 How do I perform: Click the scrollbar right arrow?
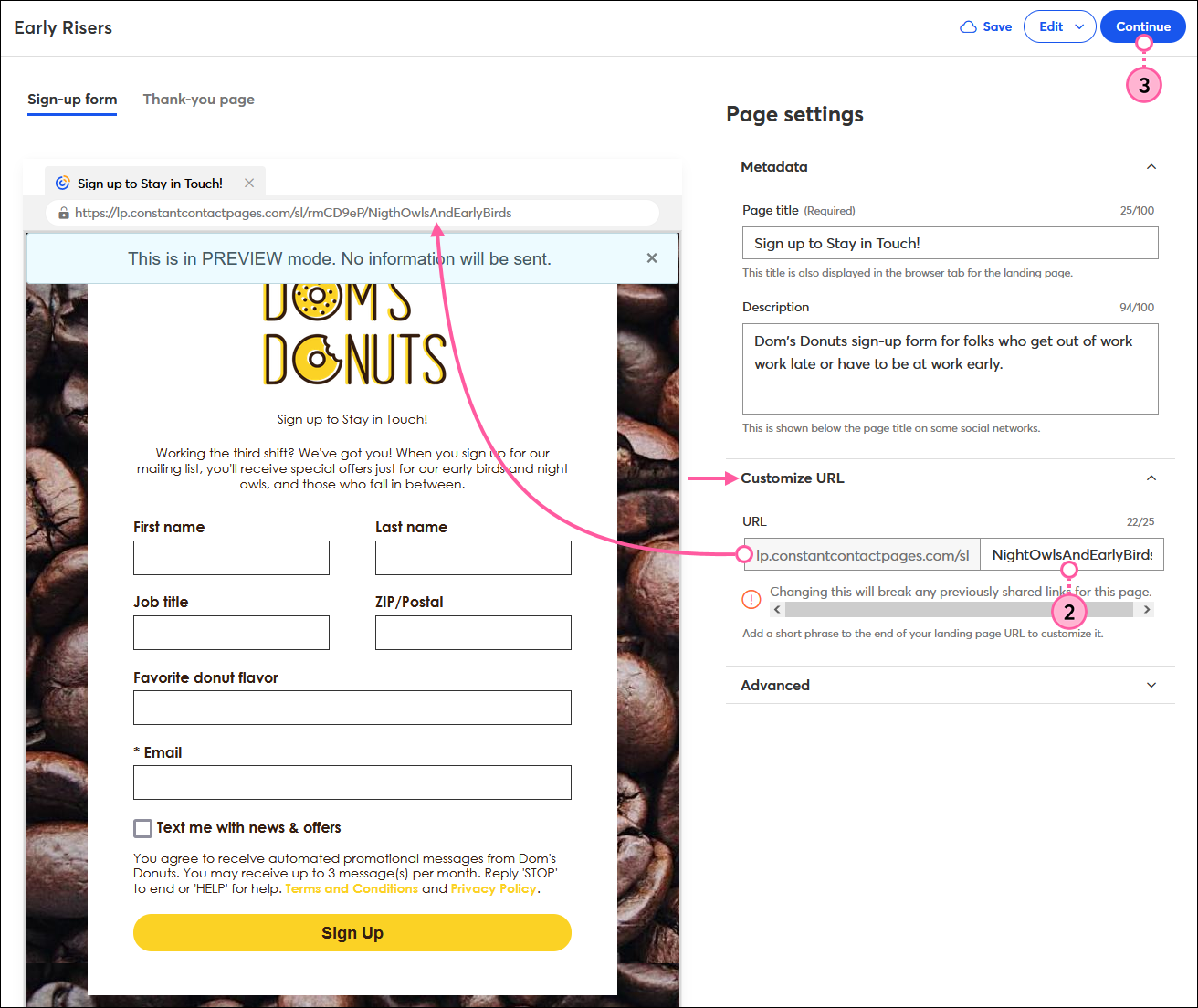tap(1147, 609)
